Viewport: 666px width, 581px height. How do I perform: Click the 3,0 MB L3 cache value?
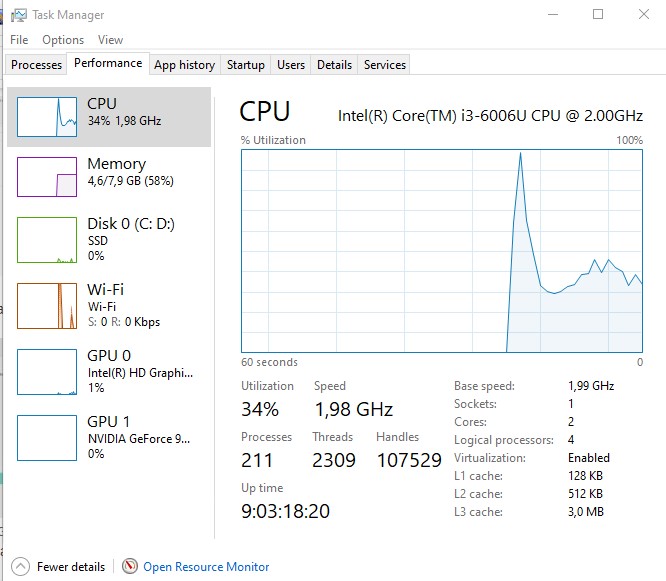pos(586,512)
